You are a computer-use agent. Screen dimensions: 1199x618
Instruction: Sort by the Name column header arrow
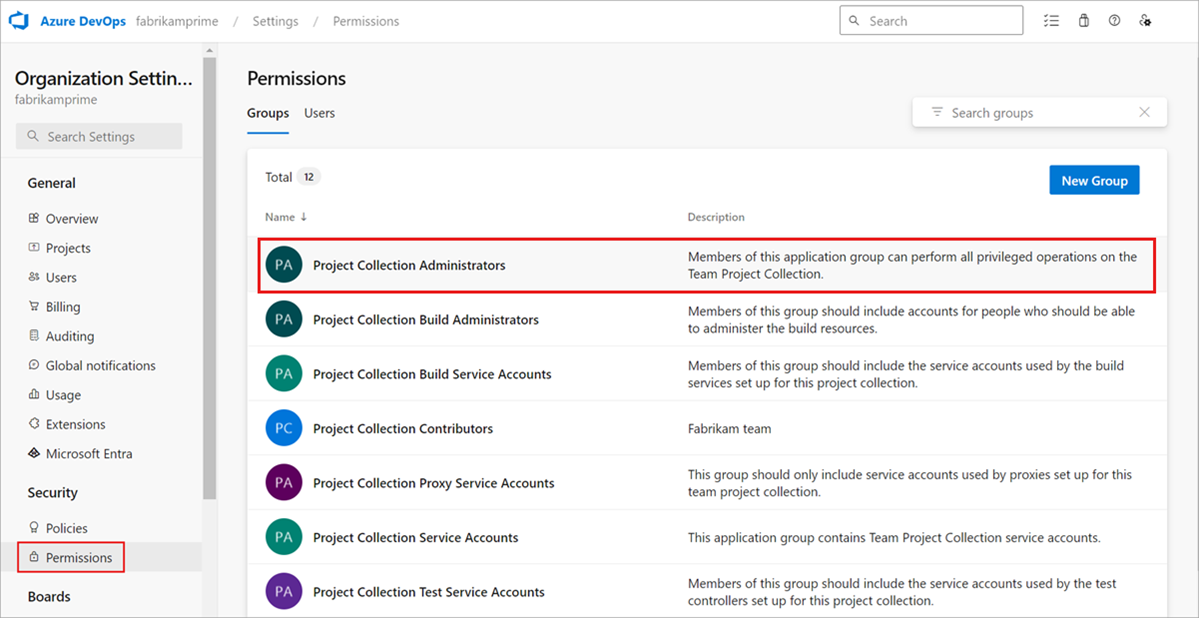pos(304,217)
